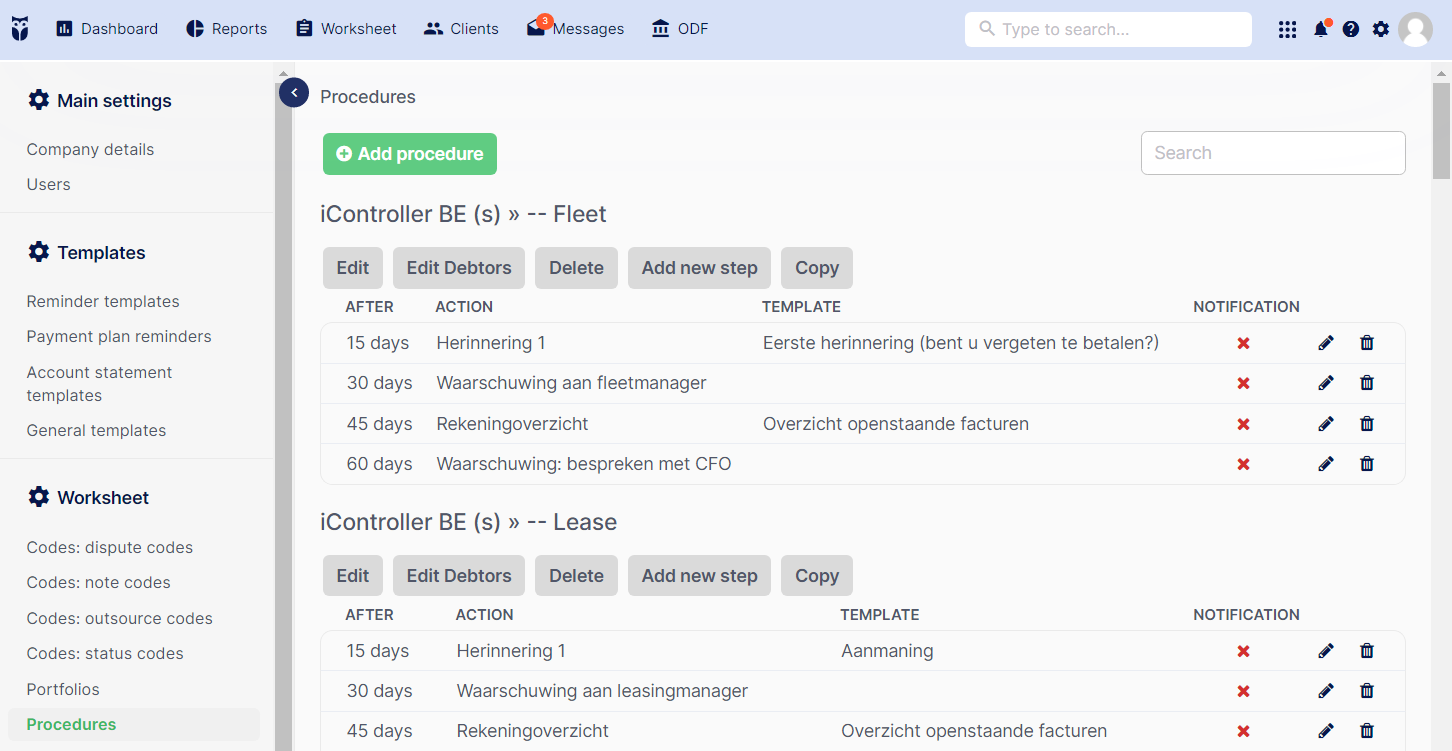This screenshot has height=751, width=1452.
Task: Edit the Fleet Herinnering 1 step
Action: click(x=1326, y=343)
